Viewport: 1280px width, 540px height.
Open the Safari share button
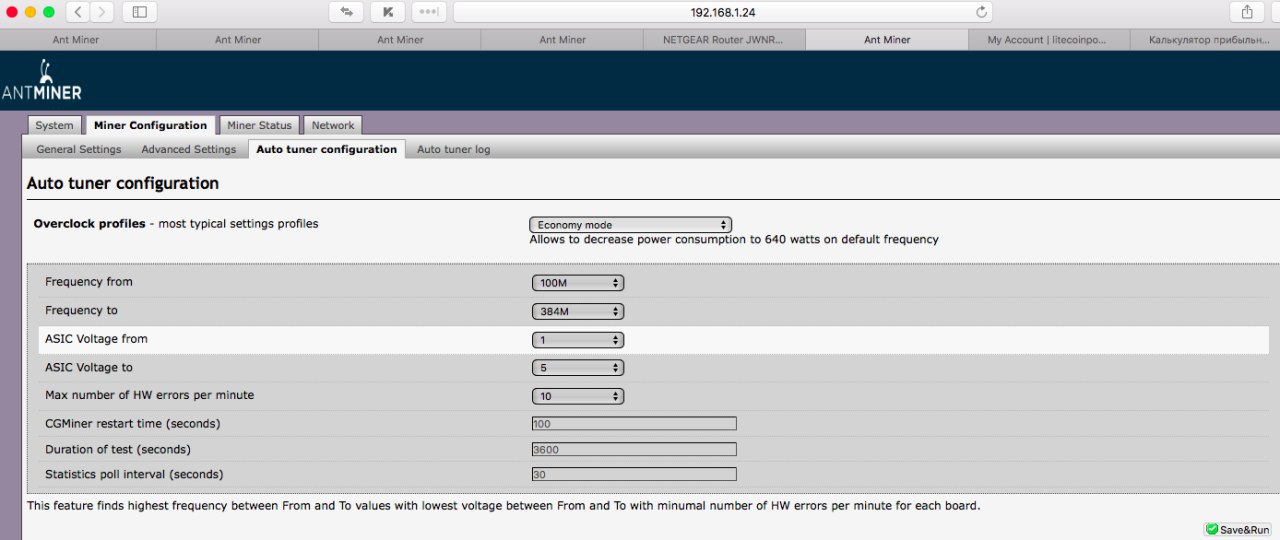point(1246,12)
